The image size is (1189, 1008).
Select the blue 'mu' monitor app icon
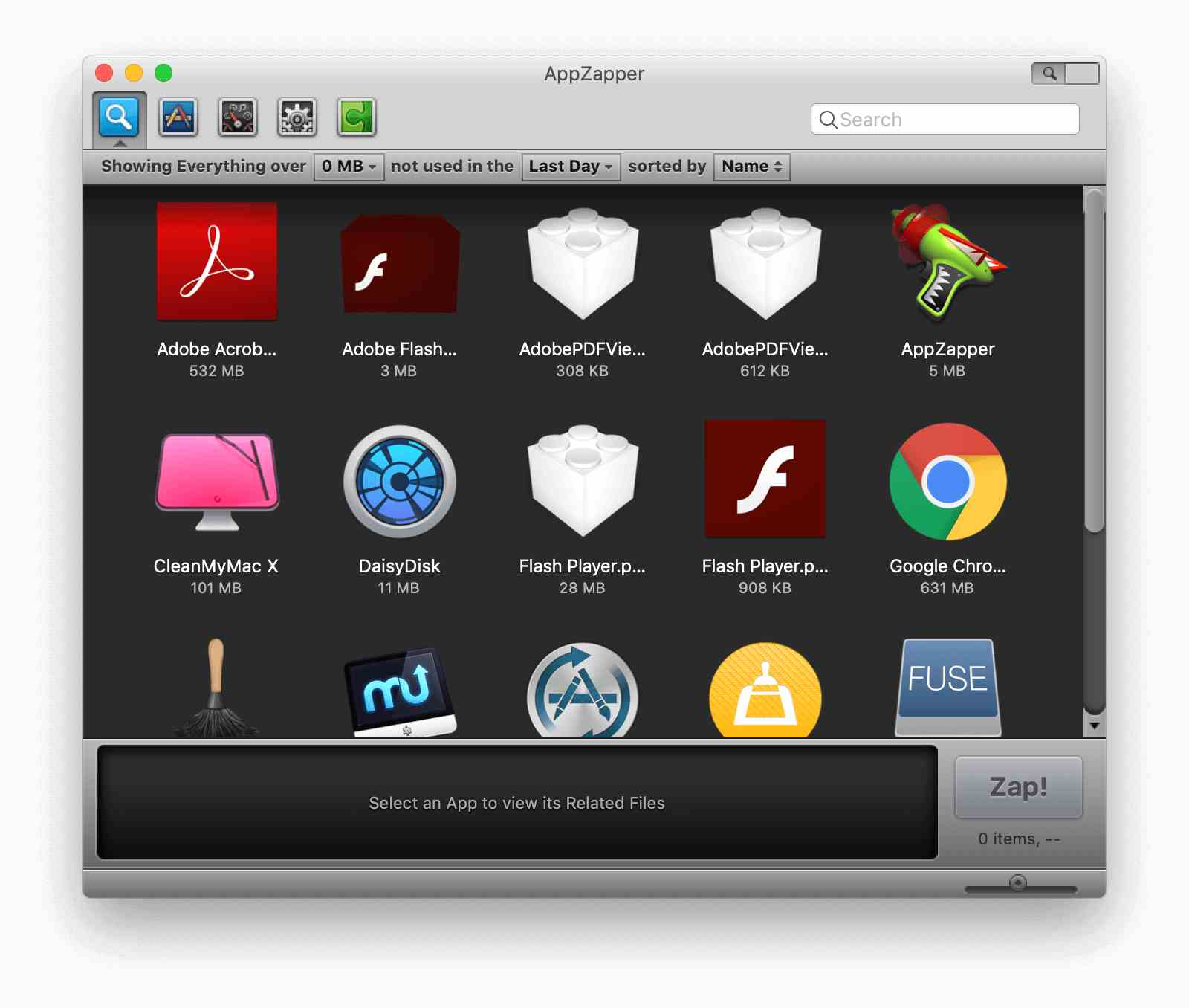[400, 692]
